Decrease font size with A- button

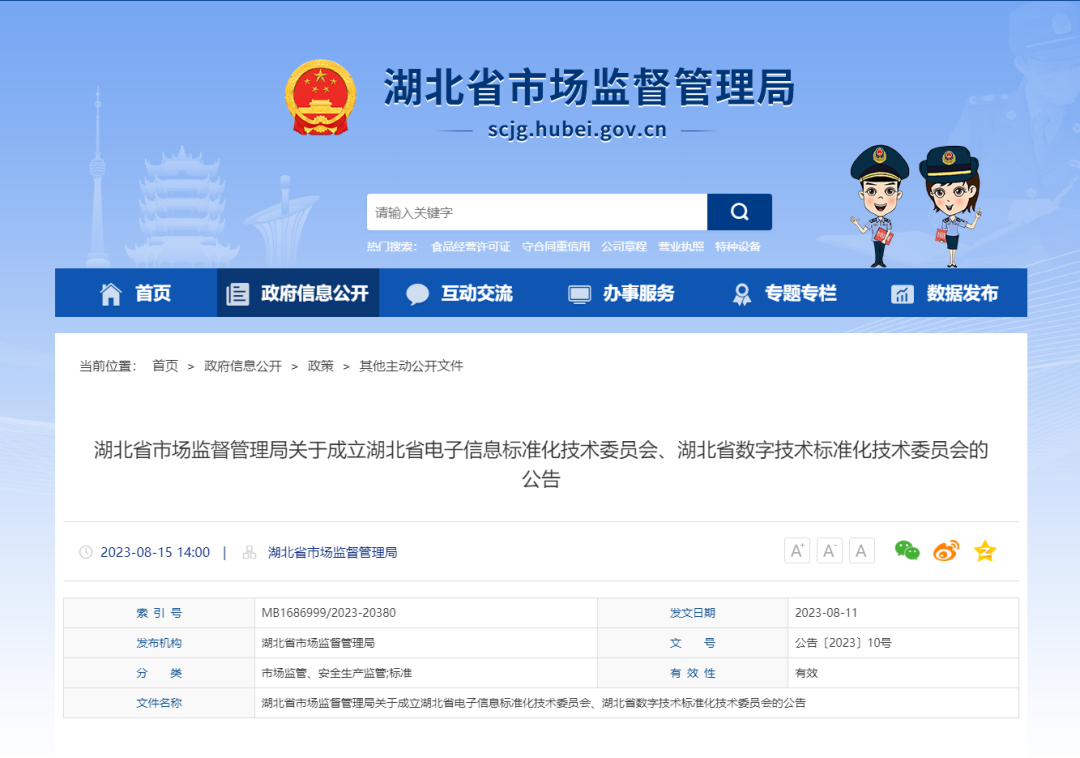[x=829, y=551]
